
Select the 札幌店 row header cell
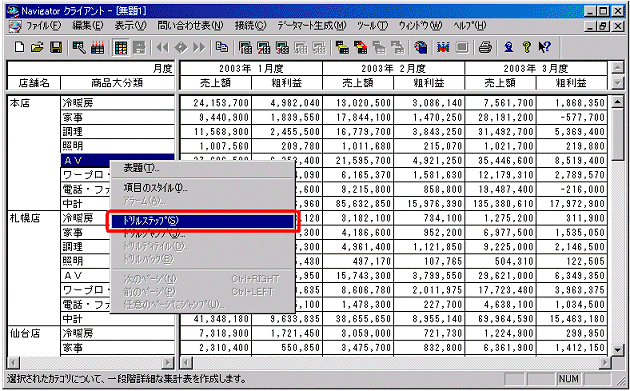point(34,268)
